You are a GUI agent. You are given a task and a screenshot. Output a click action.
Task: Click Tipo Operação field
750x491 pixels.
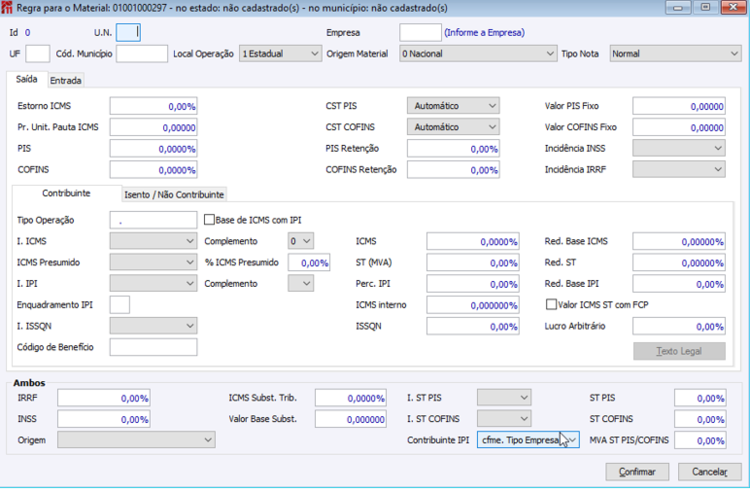[153, 220]
